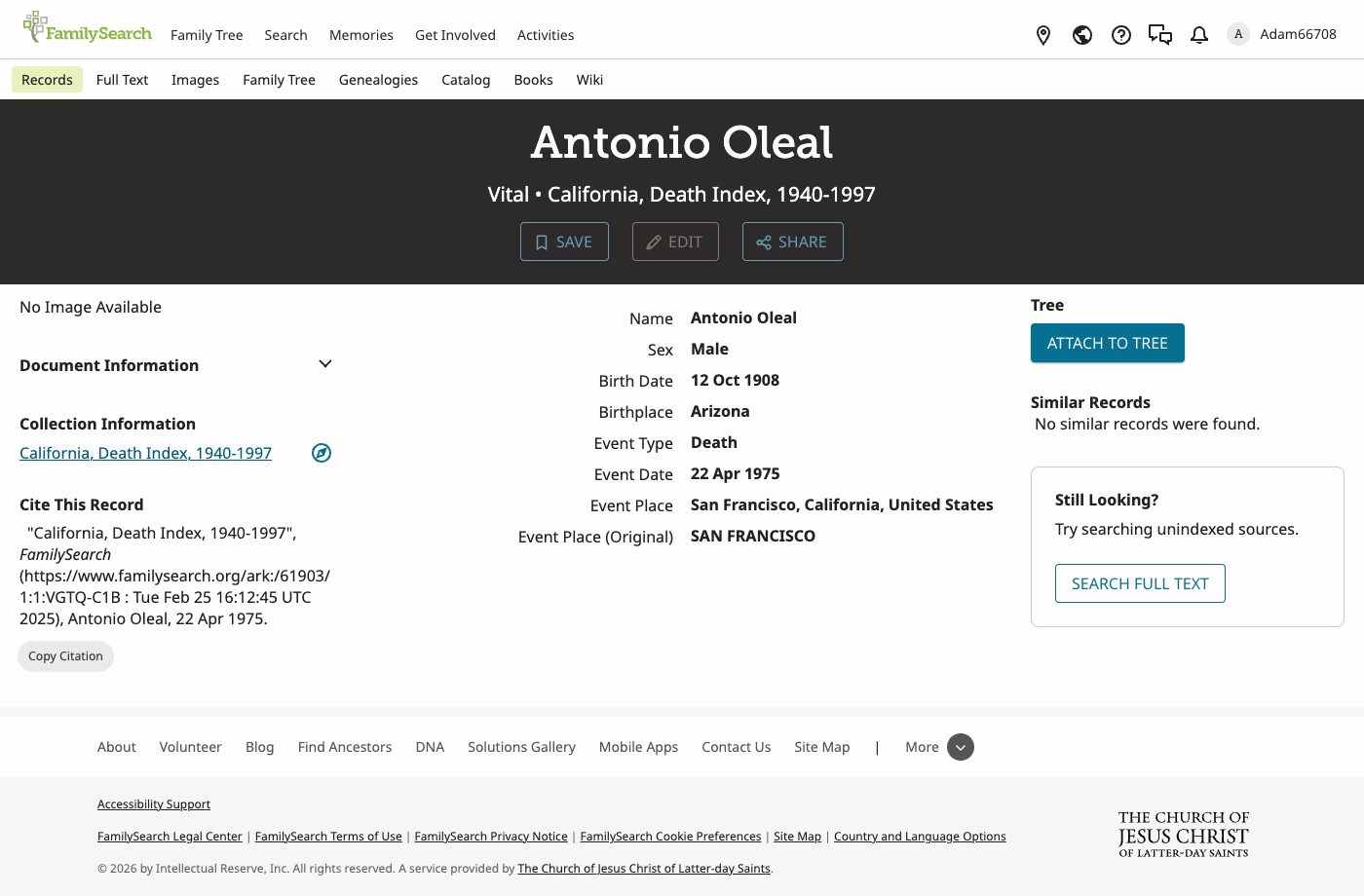Open the Adam66708 user avatar
The width and height of the screenshot is (1364, 896).
point(1238,34)
